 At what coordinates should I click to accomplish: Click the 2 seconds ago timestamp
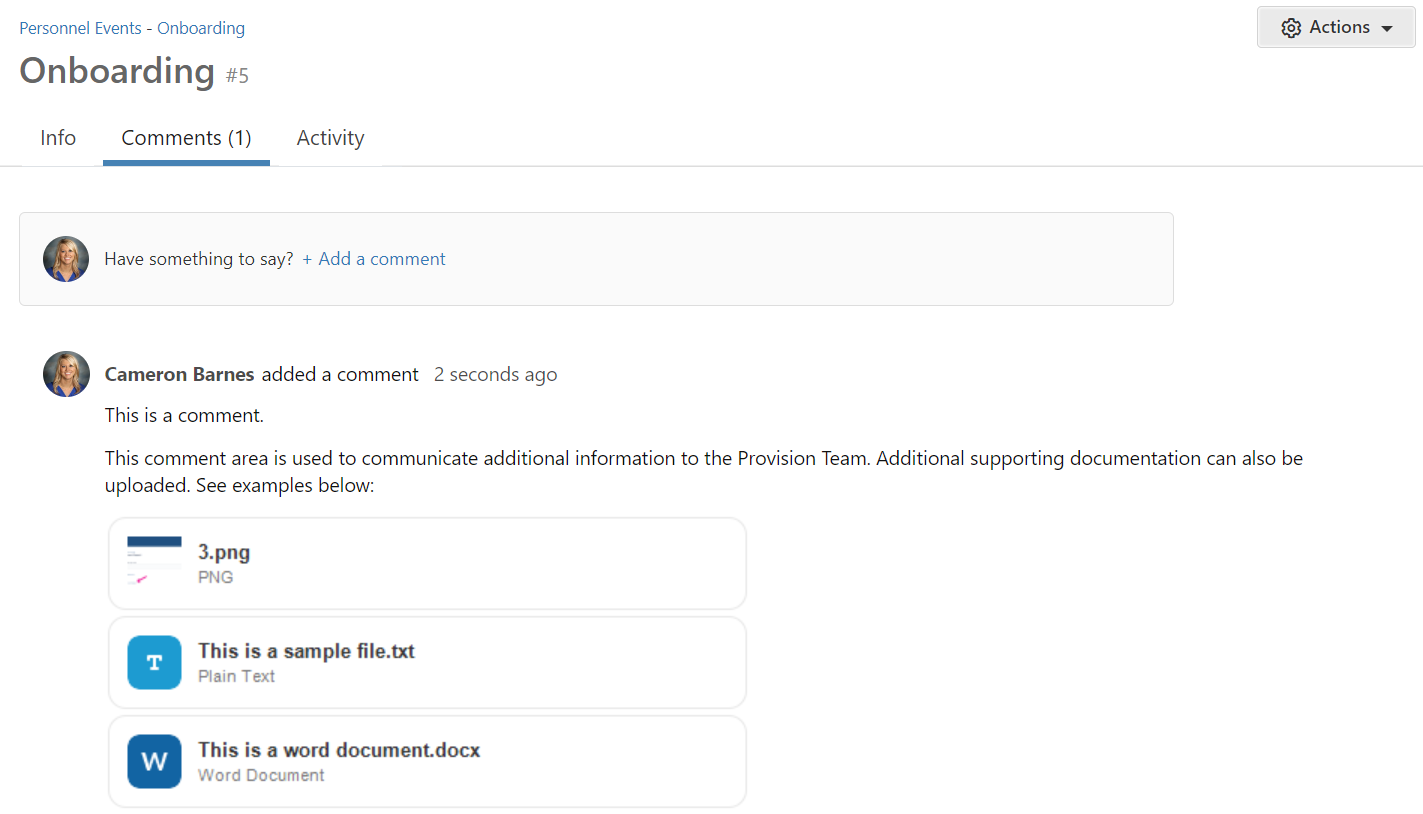[x=495, y=375]
